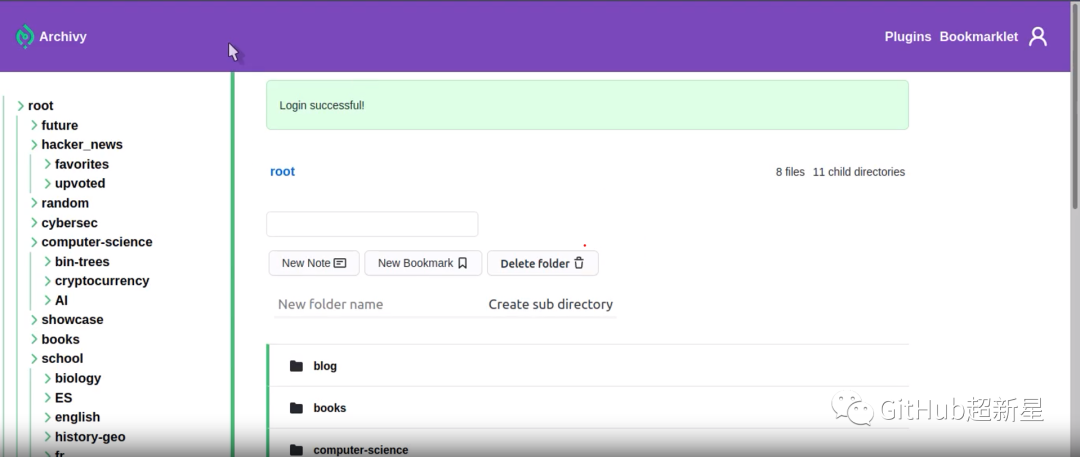Open the user profile icon

(x=1038, y=37)
